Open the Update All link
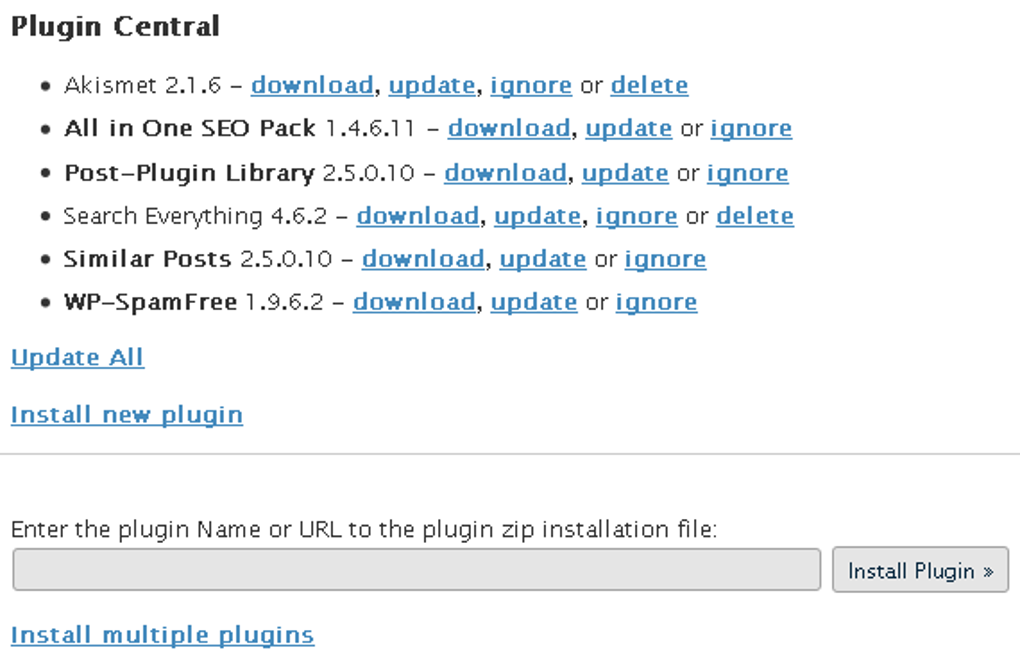 76,357
